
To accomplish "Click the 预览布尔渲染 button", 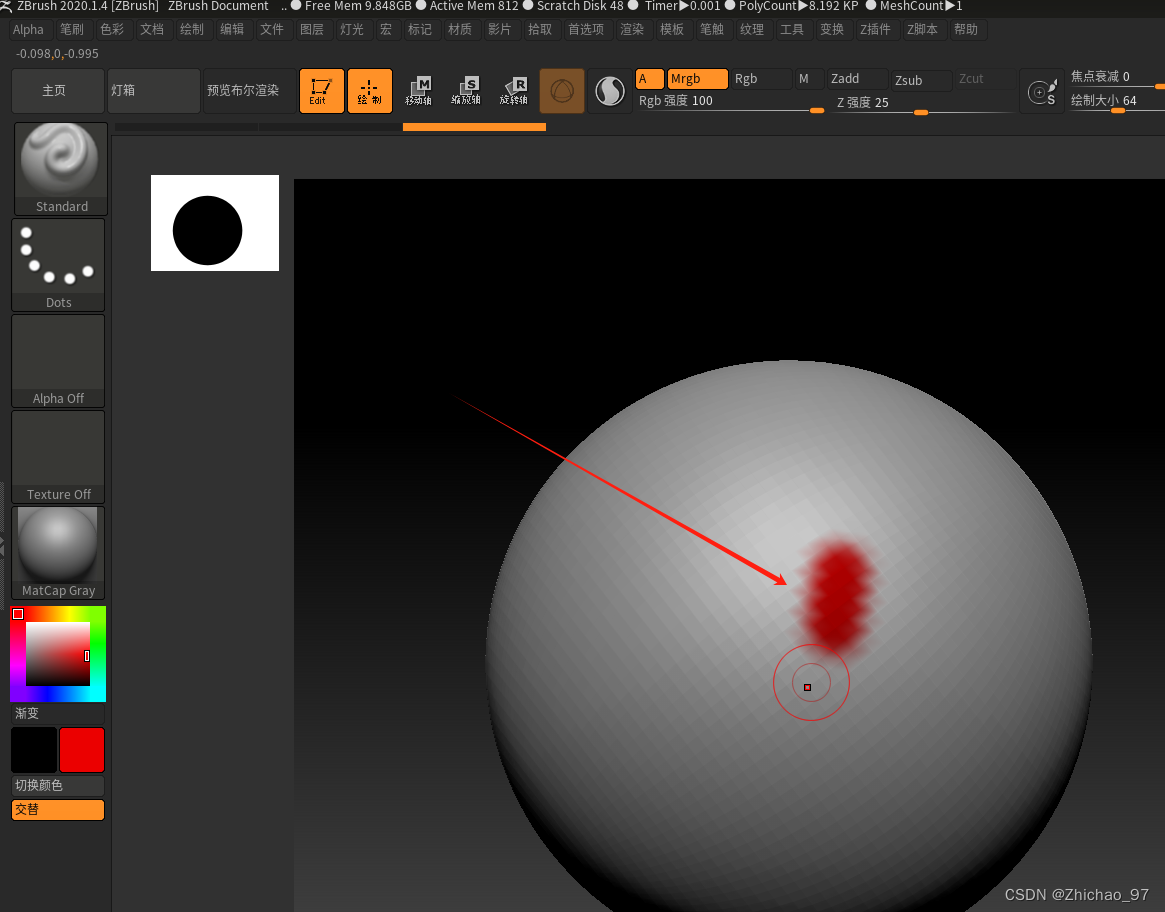I will pyautogui.click(x=250, y=91).
